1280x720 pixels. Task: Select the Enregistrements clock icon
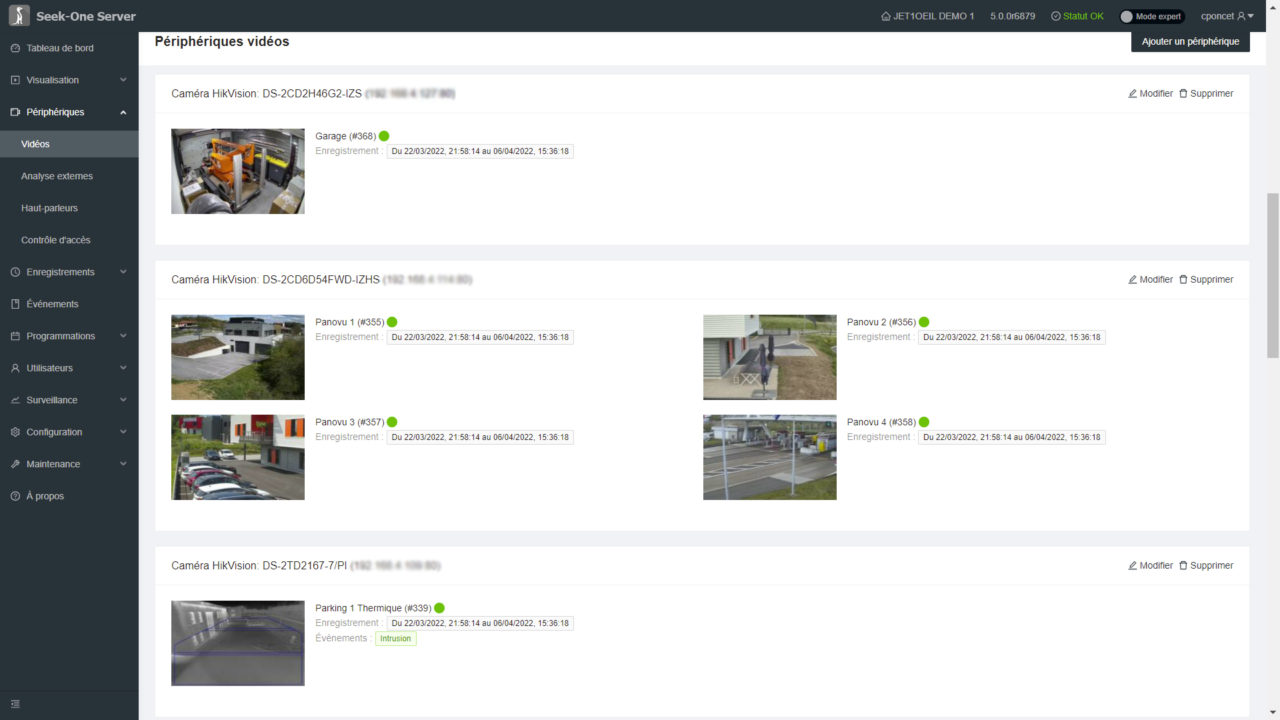pos(14,271)
